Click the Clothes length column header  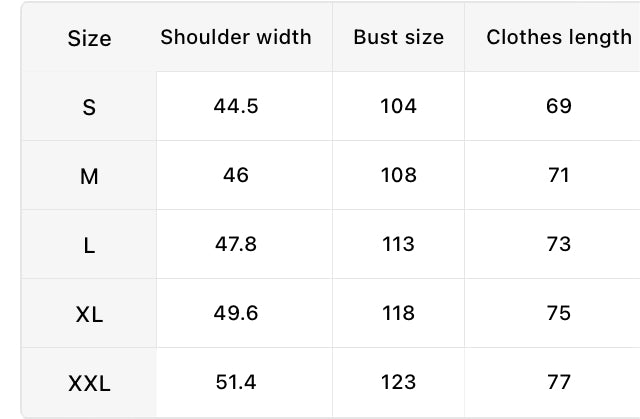[x=559, y=38]
